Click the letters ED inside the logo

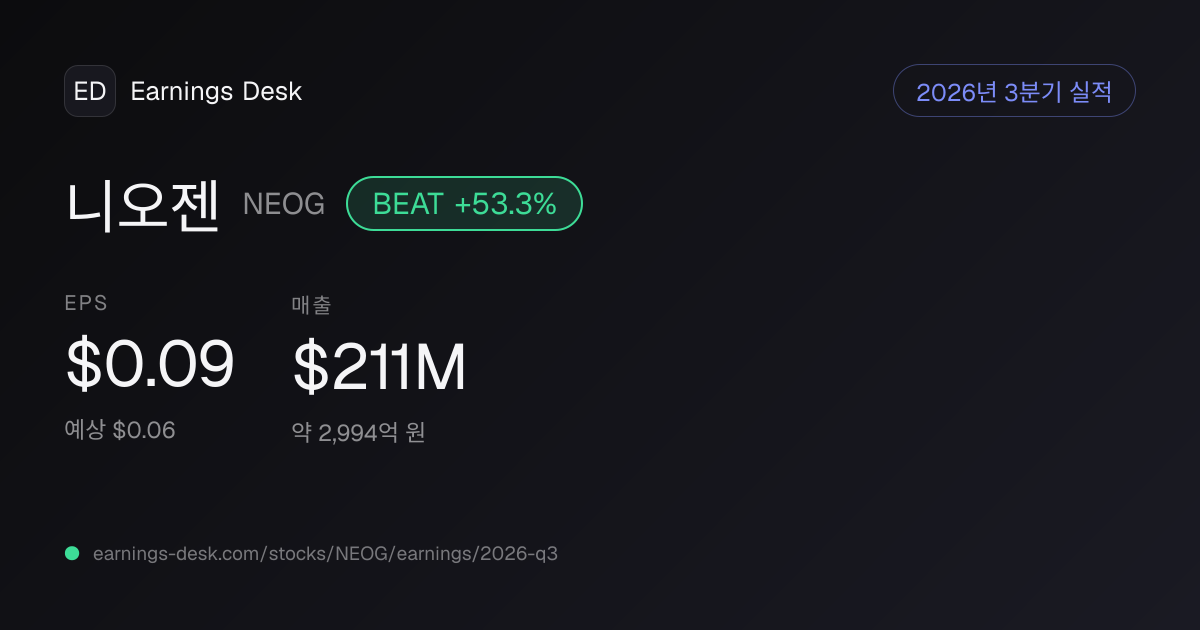90,91
